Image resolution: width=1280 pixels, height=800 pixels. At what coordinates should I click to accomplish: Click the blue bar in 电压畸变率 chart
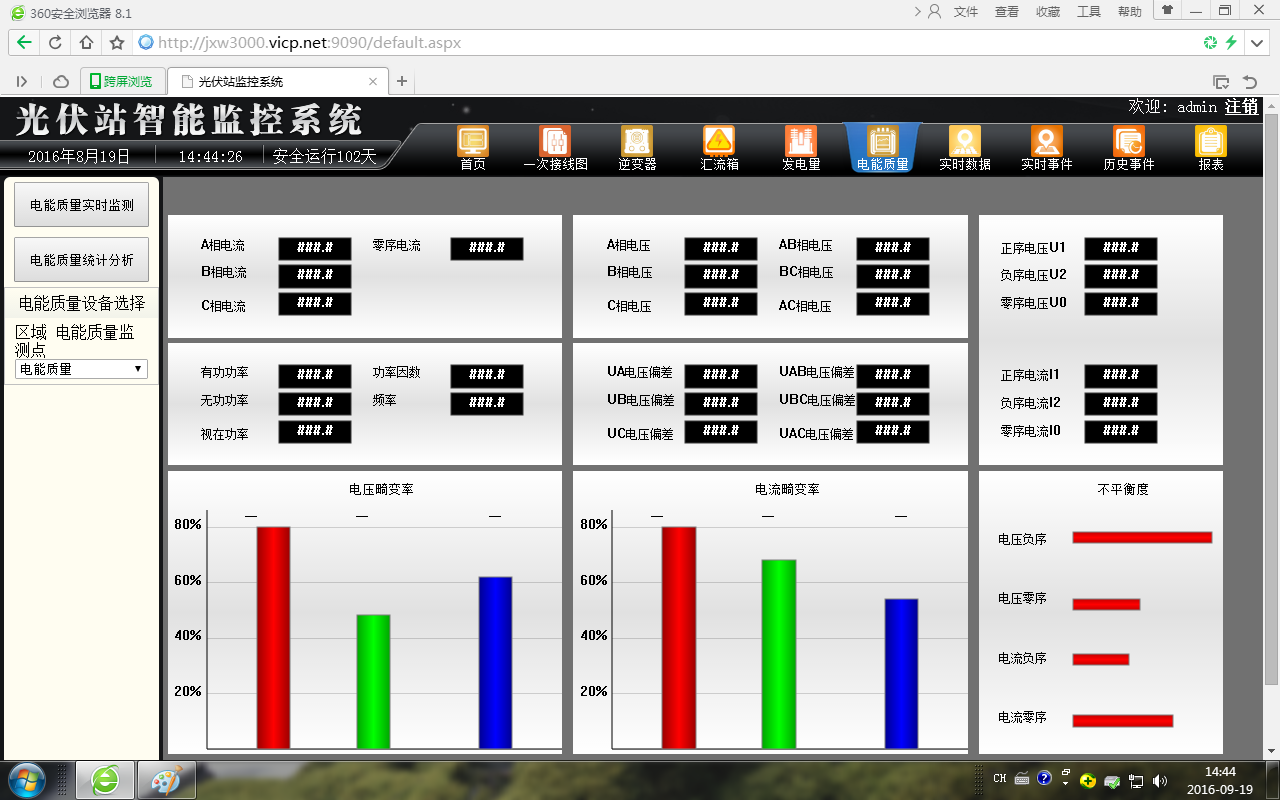click(x=495, y=663)
